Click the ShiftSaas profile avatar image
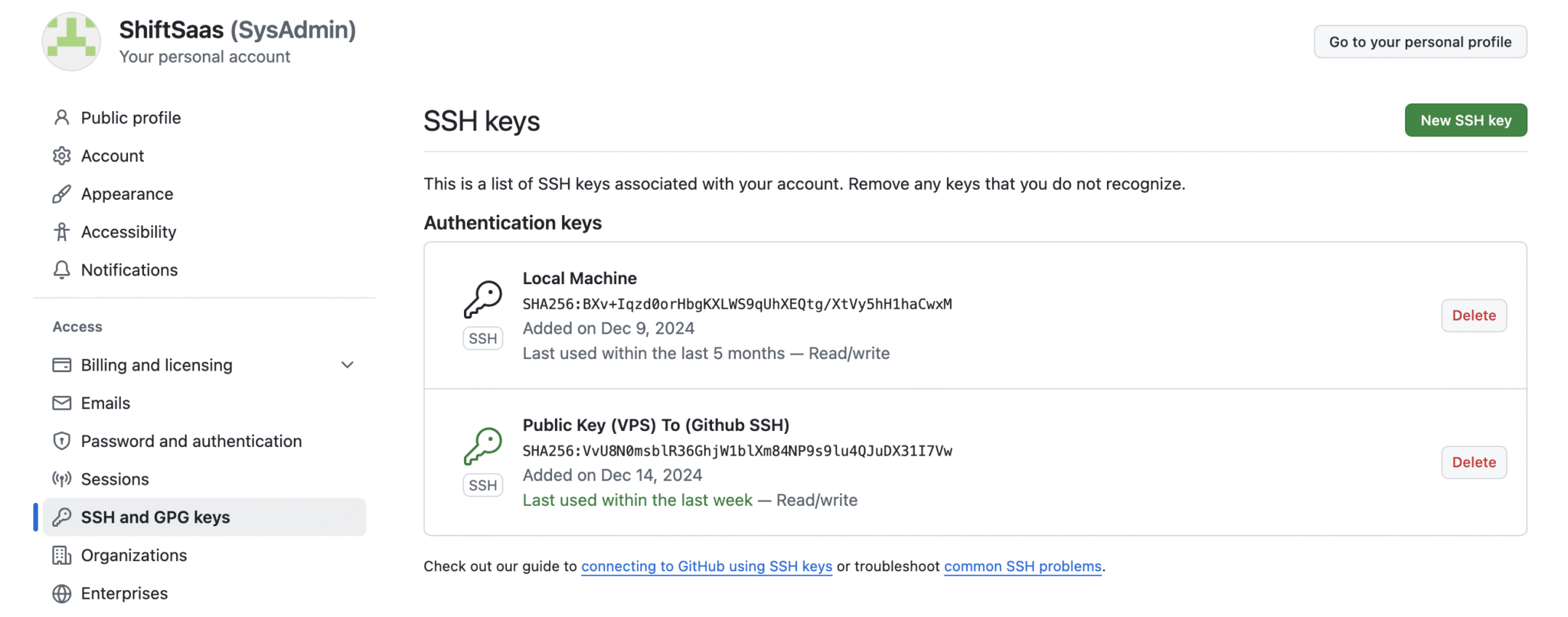The height and width of the screenshot is (617, 1568). coord(71,41)
